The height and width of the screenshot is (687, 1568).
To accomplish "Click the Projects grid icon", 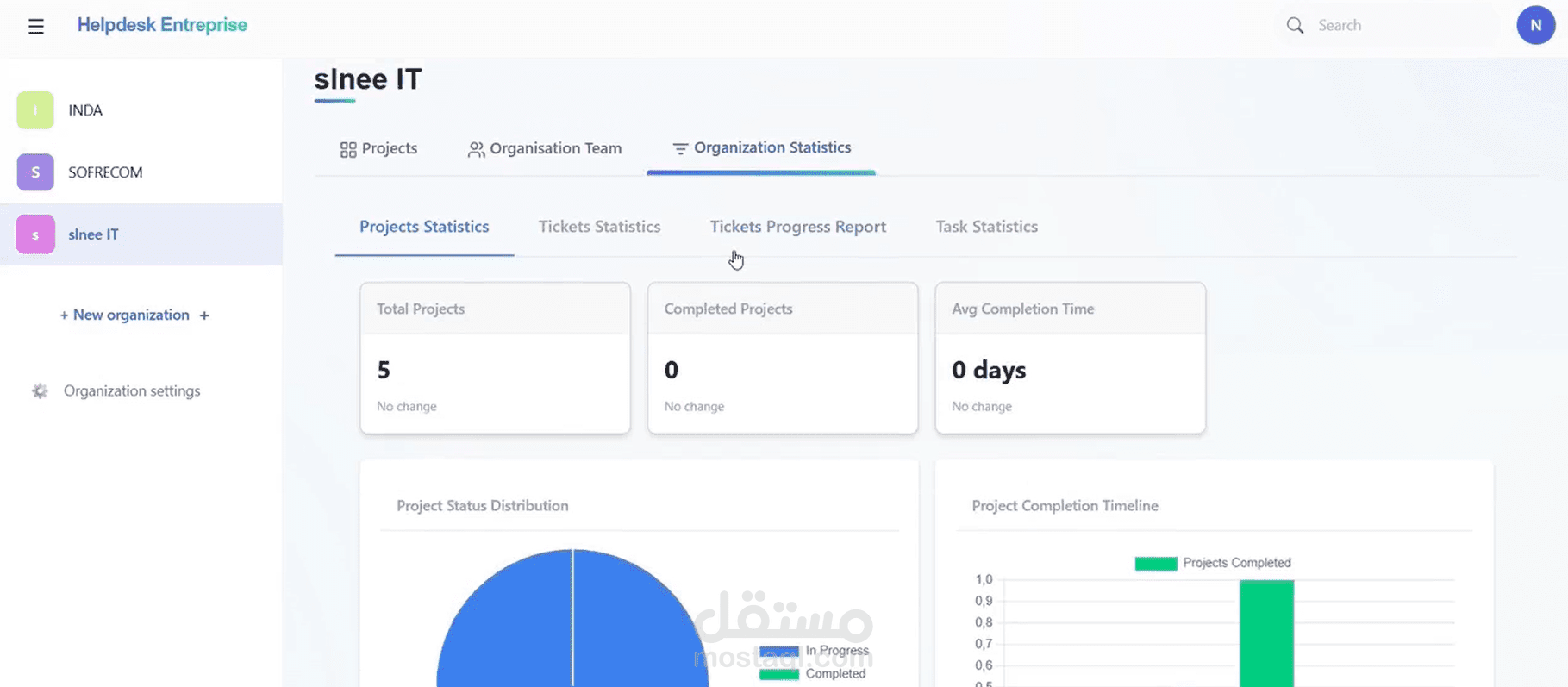I will (348, 150).
